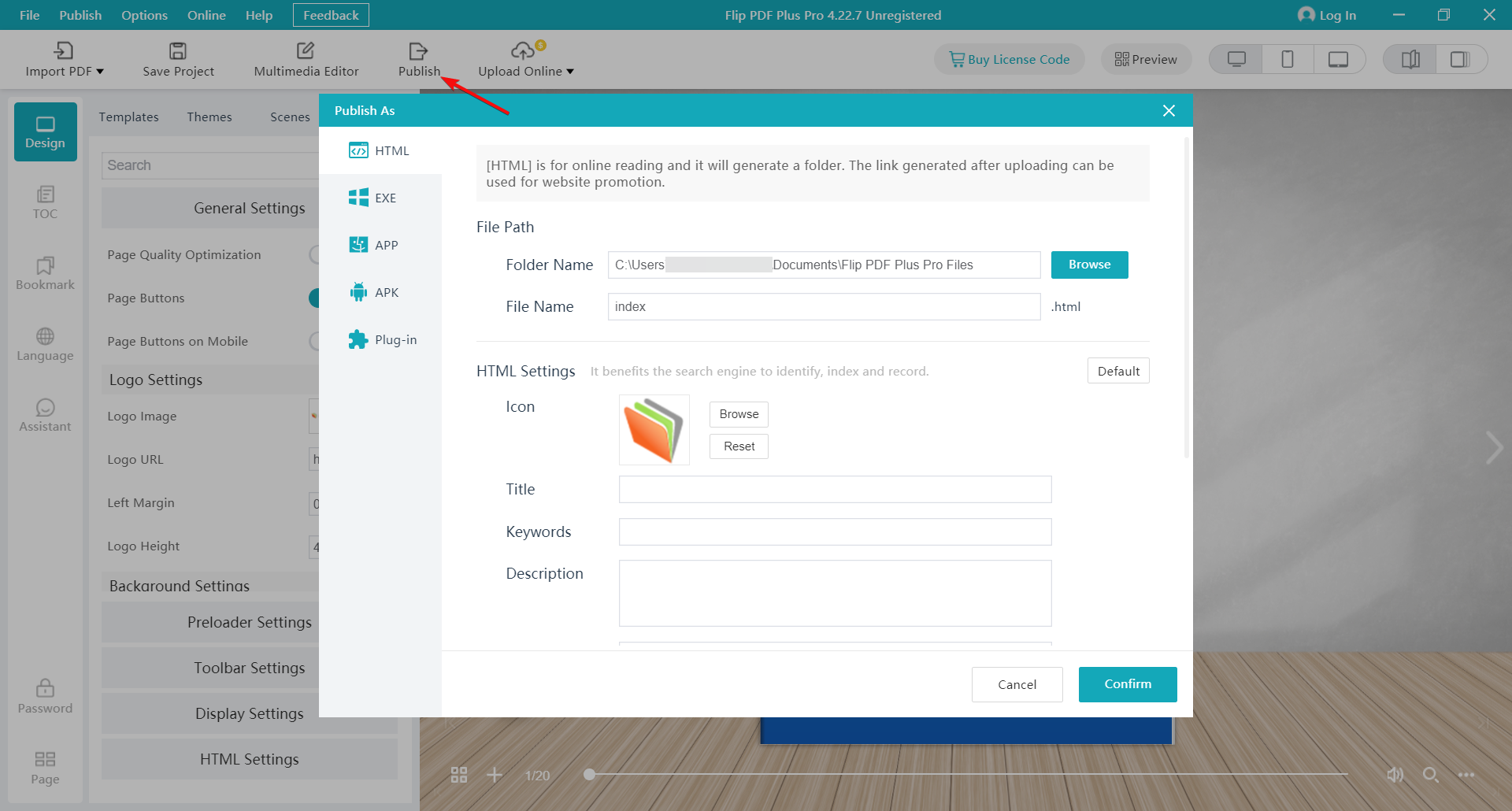Click Buy License Code
Image resolution: width=1512 pixels, height=811 pixels.
[1010, 59]
